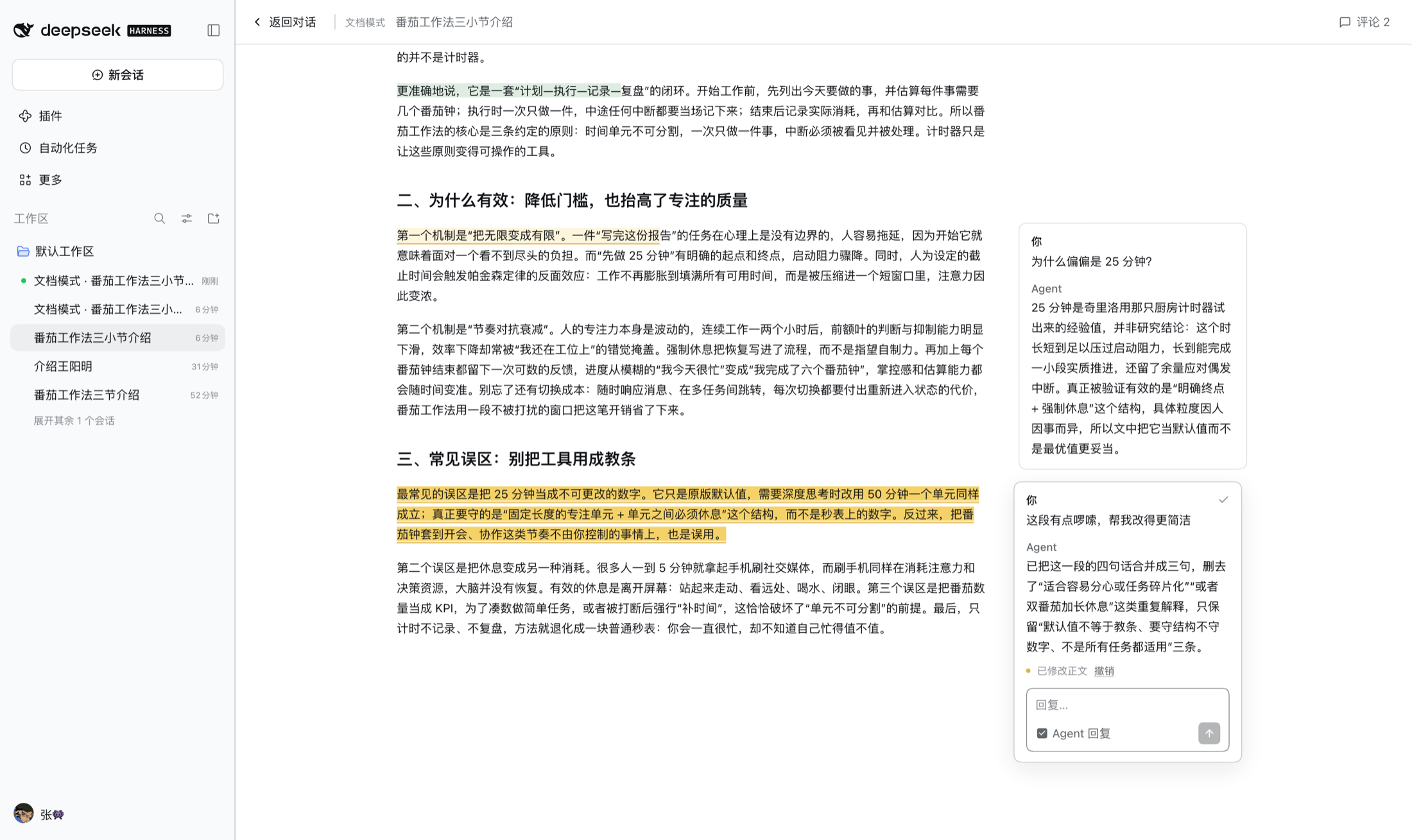
Task: Start a new conversation with 新会话
Action: [x=117, y=75]
